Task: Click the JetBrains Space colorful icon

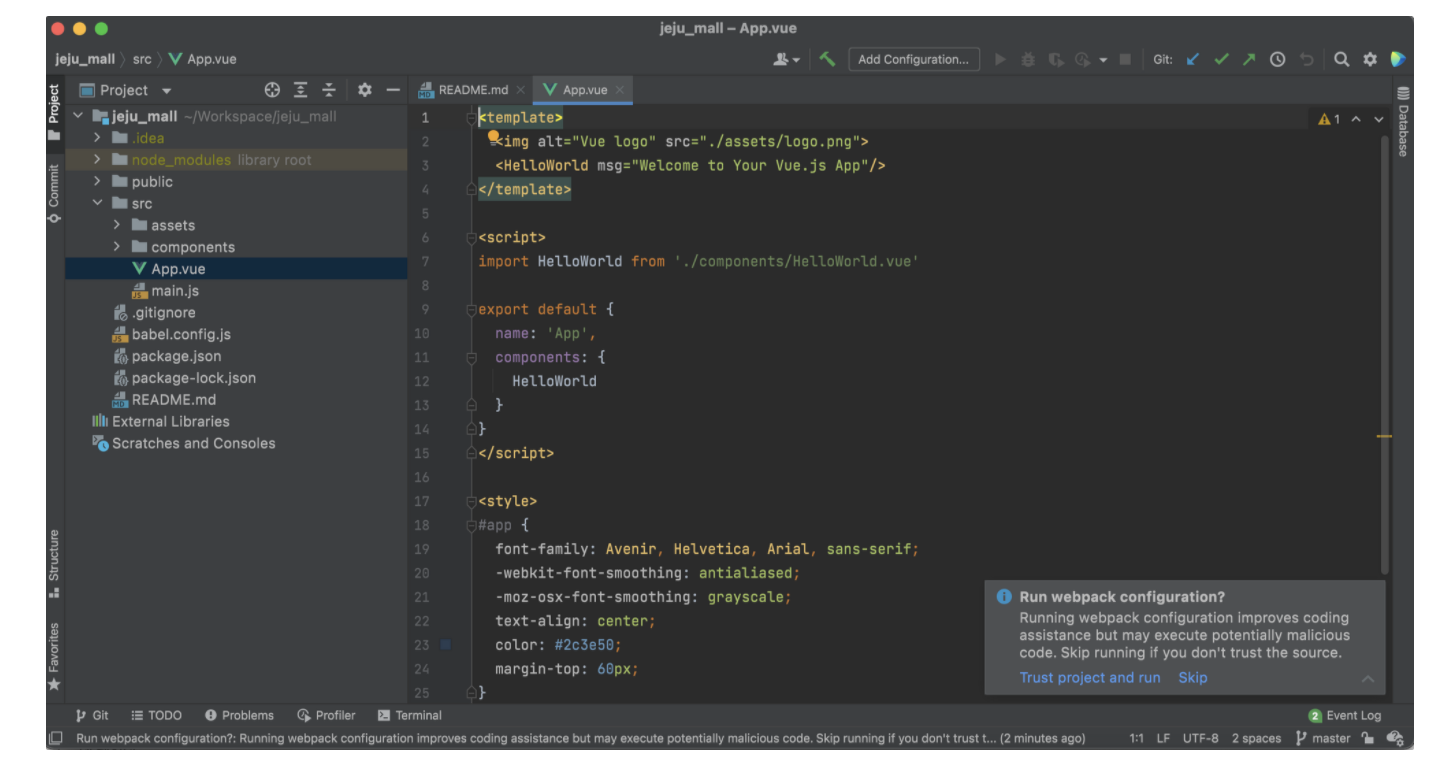Action: point(1398,60)
